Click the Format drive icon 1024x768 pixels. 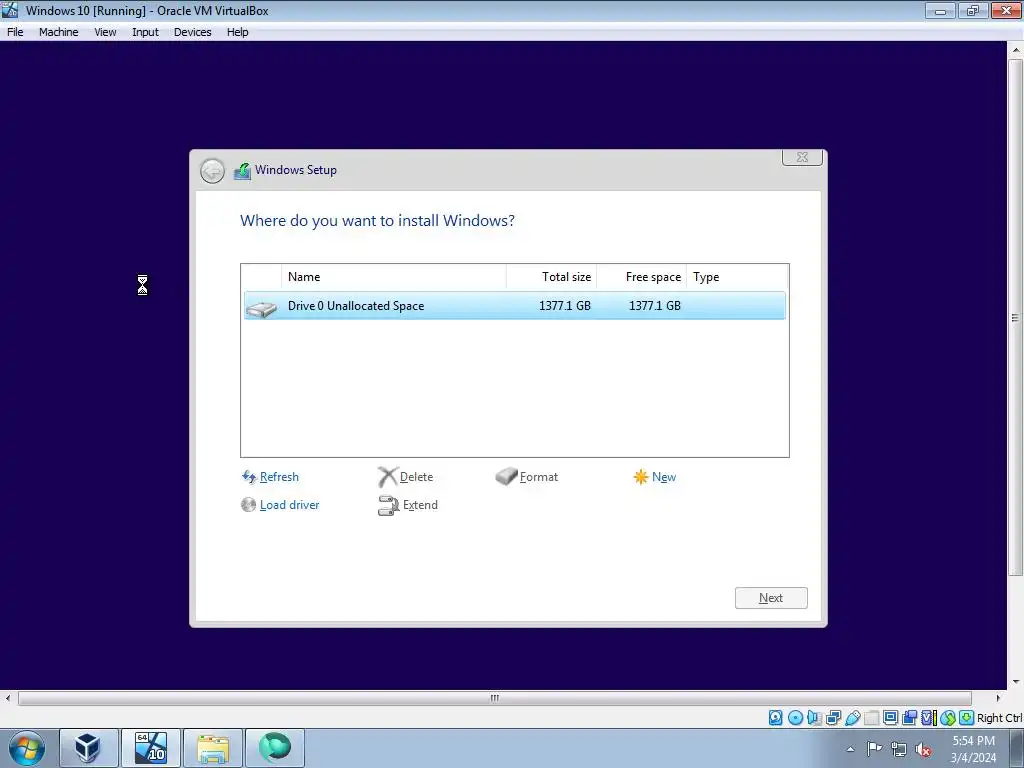pos(506,477)
